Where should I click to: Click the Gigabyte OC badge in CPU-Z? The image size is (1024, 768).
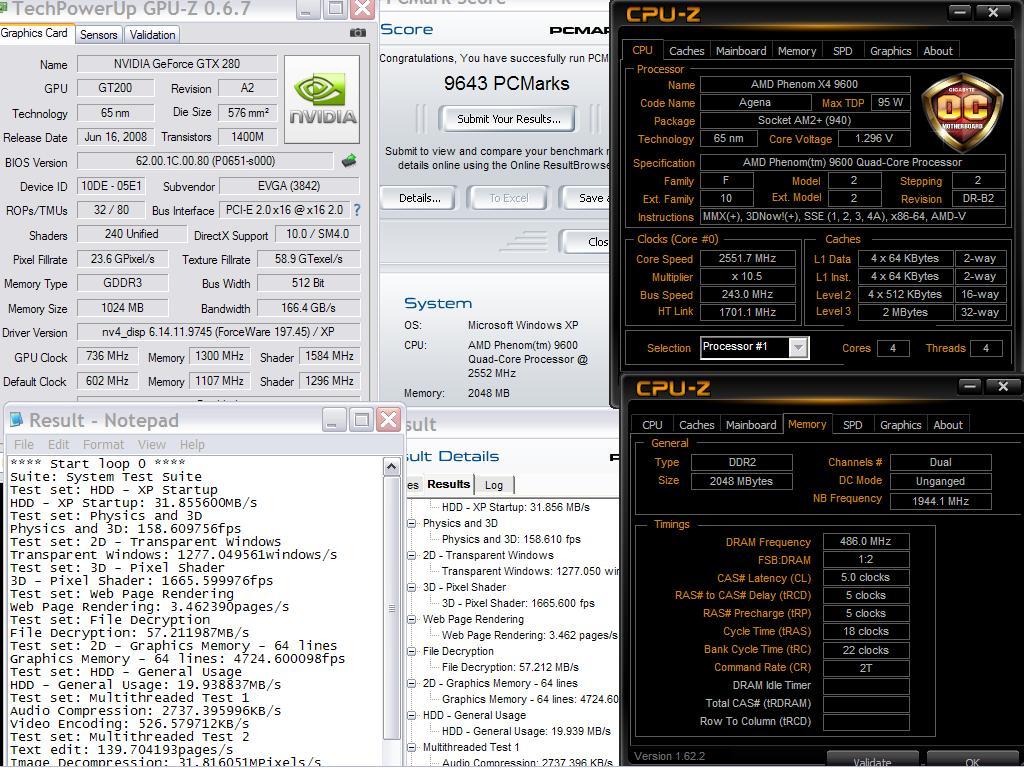point(961,112)
